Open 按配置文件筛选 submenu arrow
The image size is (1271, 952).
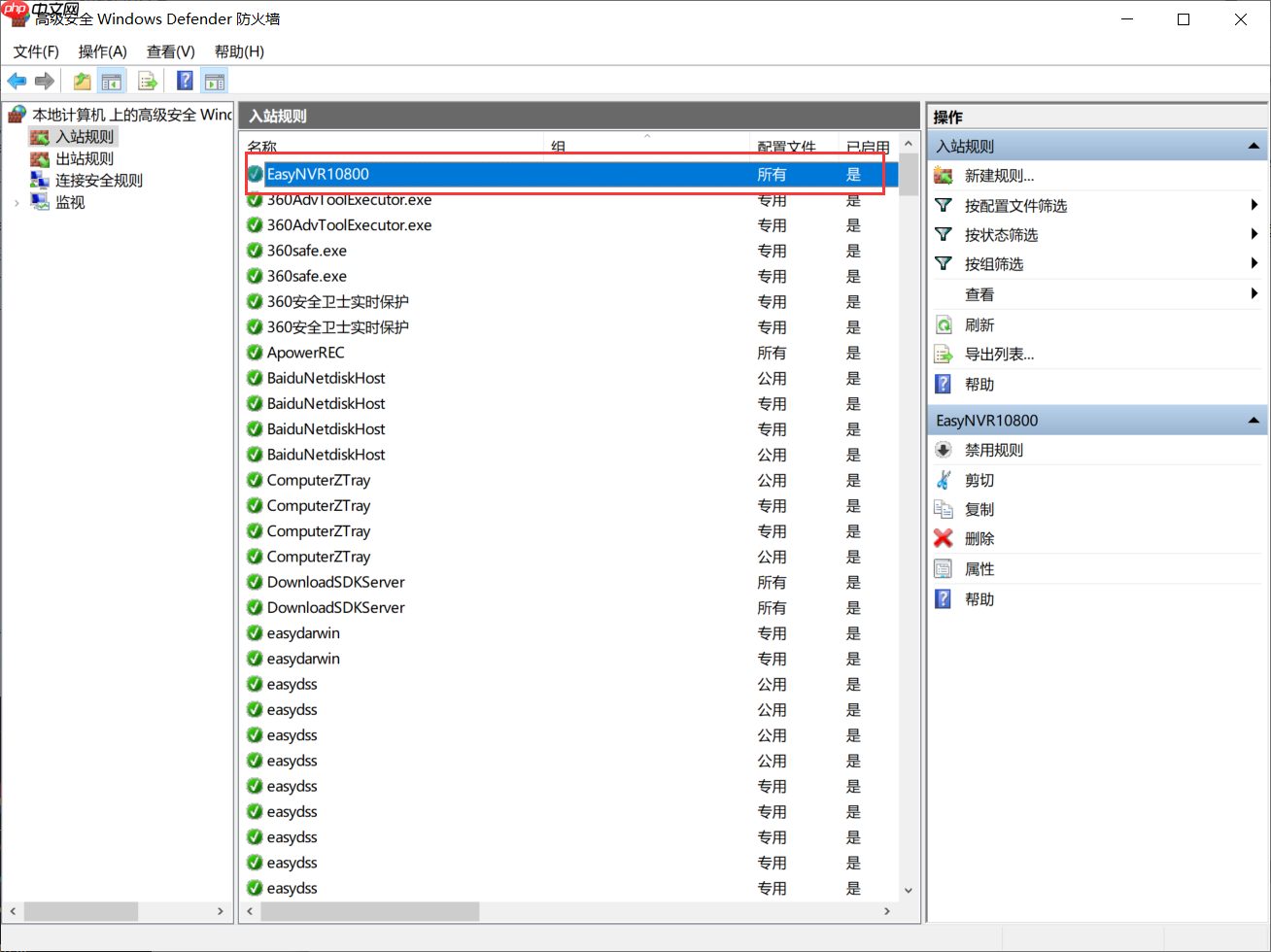tap(1254, 205)
